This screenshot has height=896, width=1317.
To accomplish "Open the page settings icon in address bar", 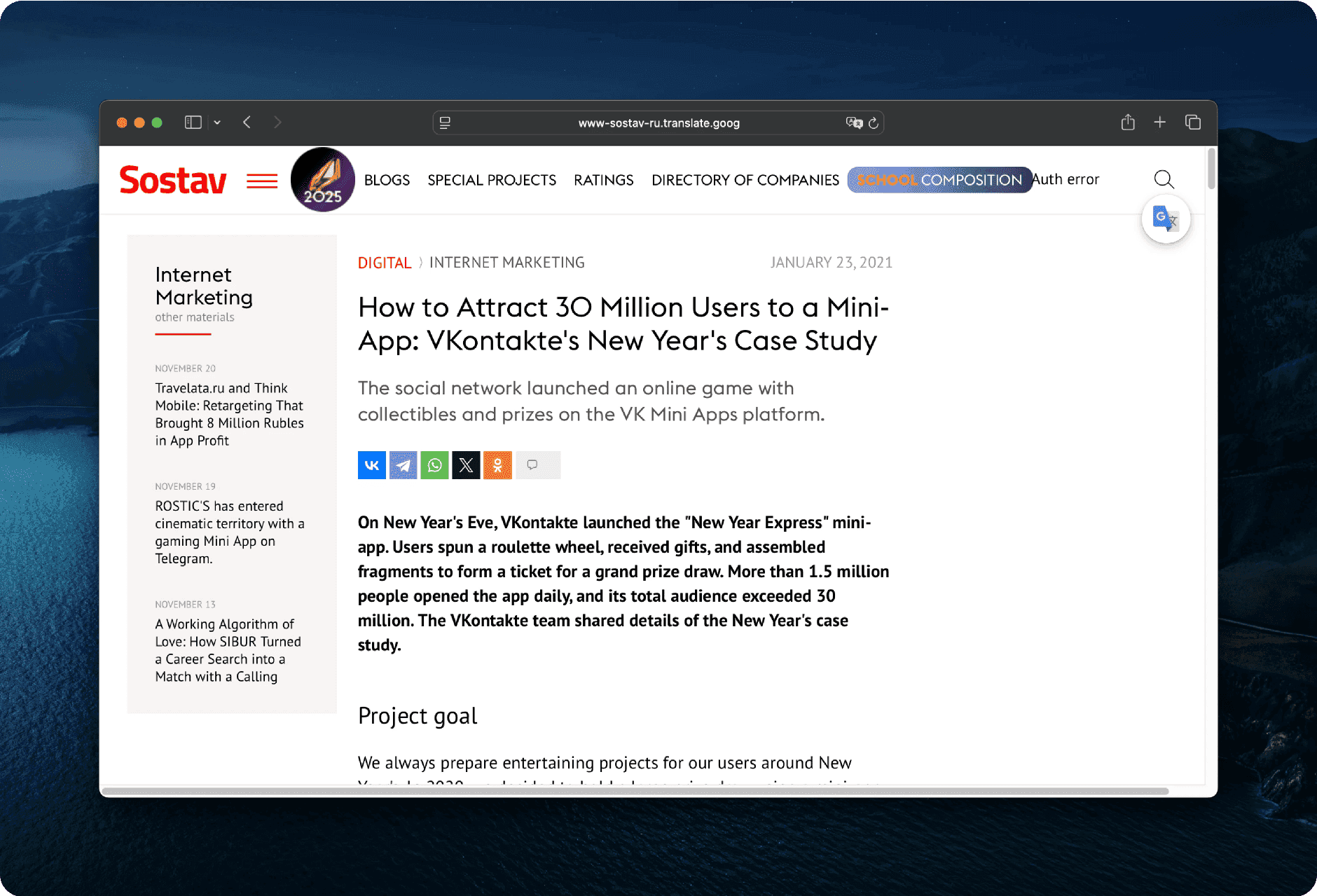I will pos(445,123).
